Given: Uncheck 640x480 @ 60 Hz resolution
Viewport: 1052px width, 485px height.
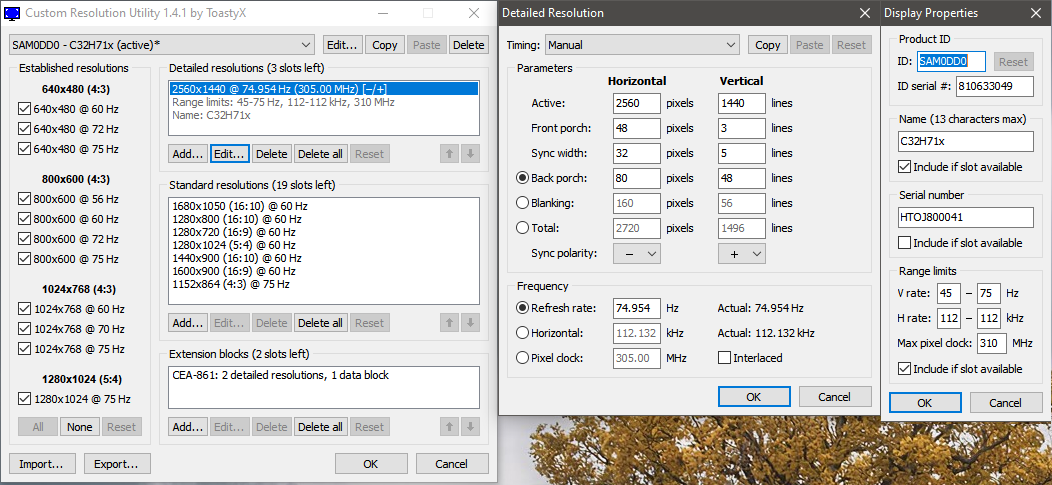Looking at the screenshot, I should [x=25, y=110].
